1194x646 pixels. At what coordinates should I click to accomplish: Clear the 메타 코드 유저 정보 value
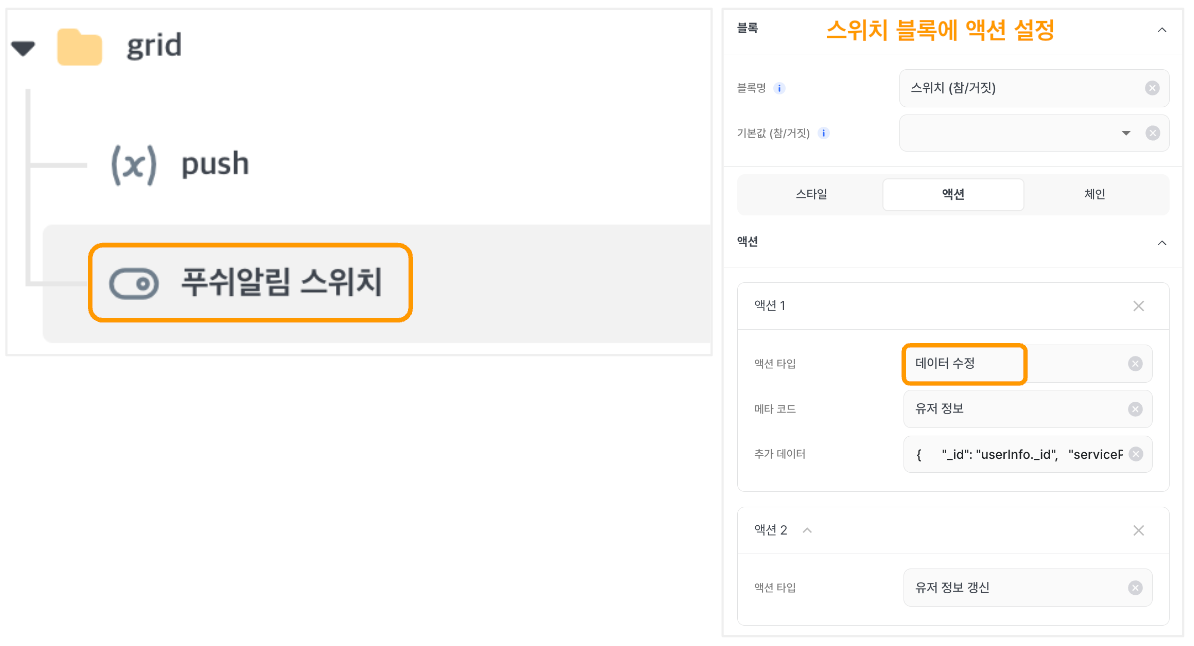(x=1135, y=409)
